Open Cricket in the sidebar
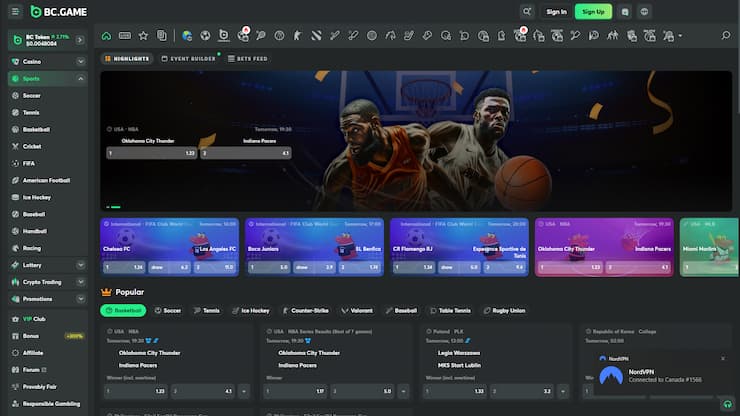Viewport: 740px width, 416px height. click(47, 147)
